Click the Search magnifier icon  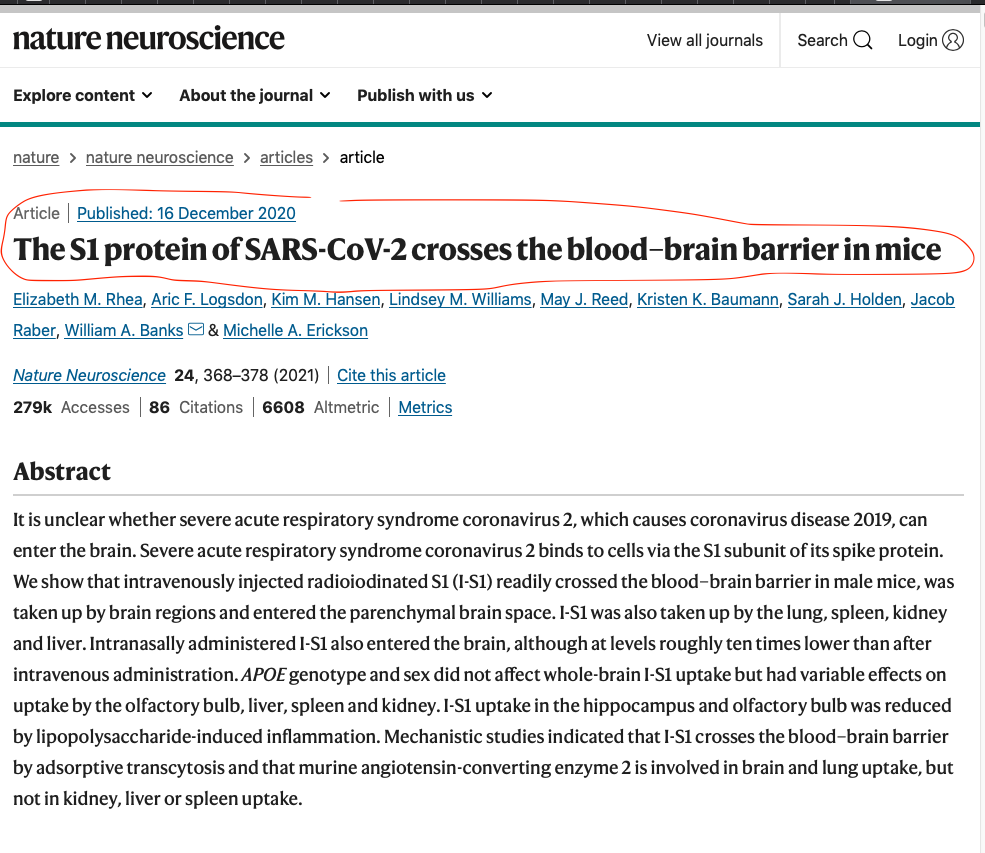[862, 41]
